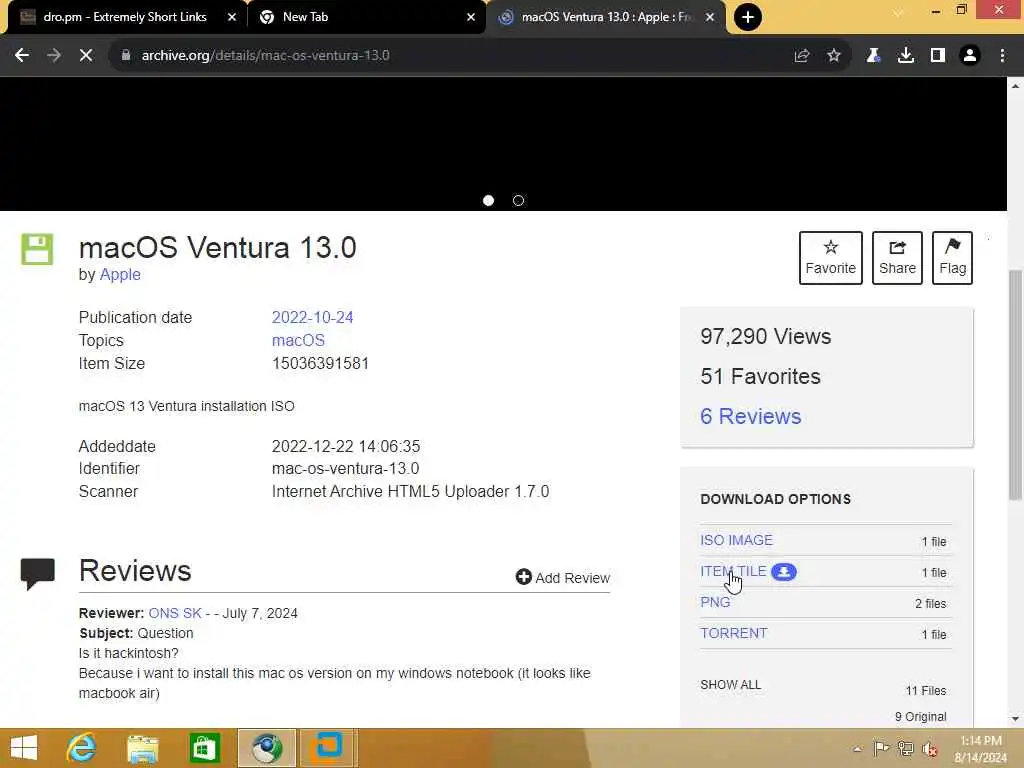Click the green floppy disk software icon
This screenshot has height=768, width=1024.
click(37, 249)
